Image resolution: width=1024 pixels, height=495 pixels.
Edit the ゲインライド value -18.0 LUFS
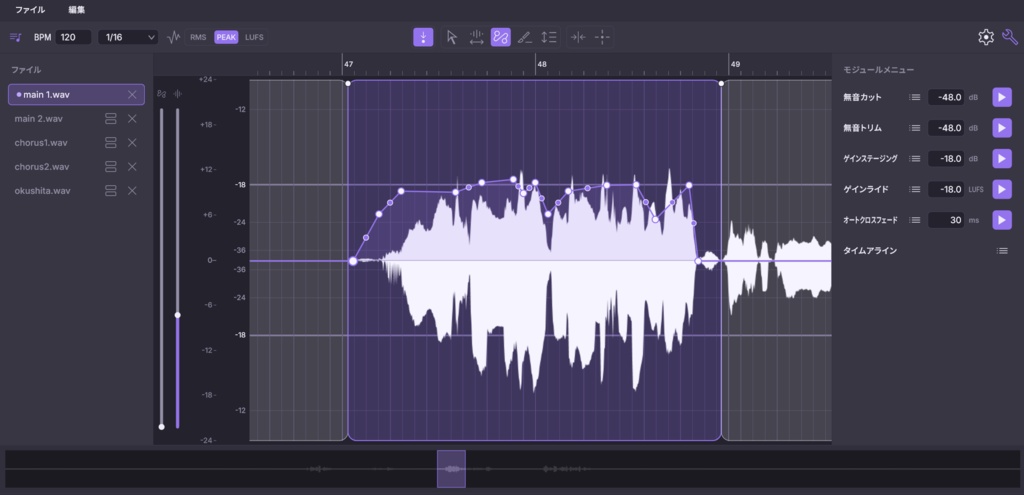tap(946, 189)
